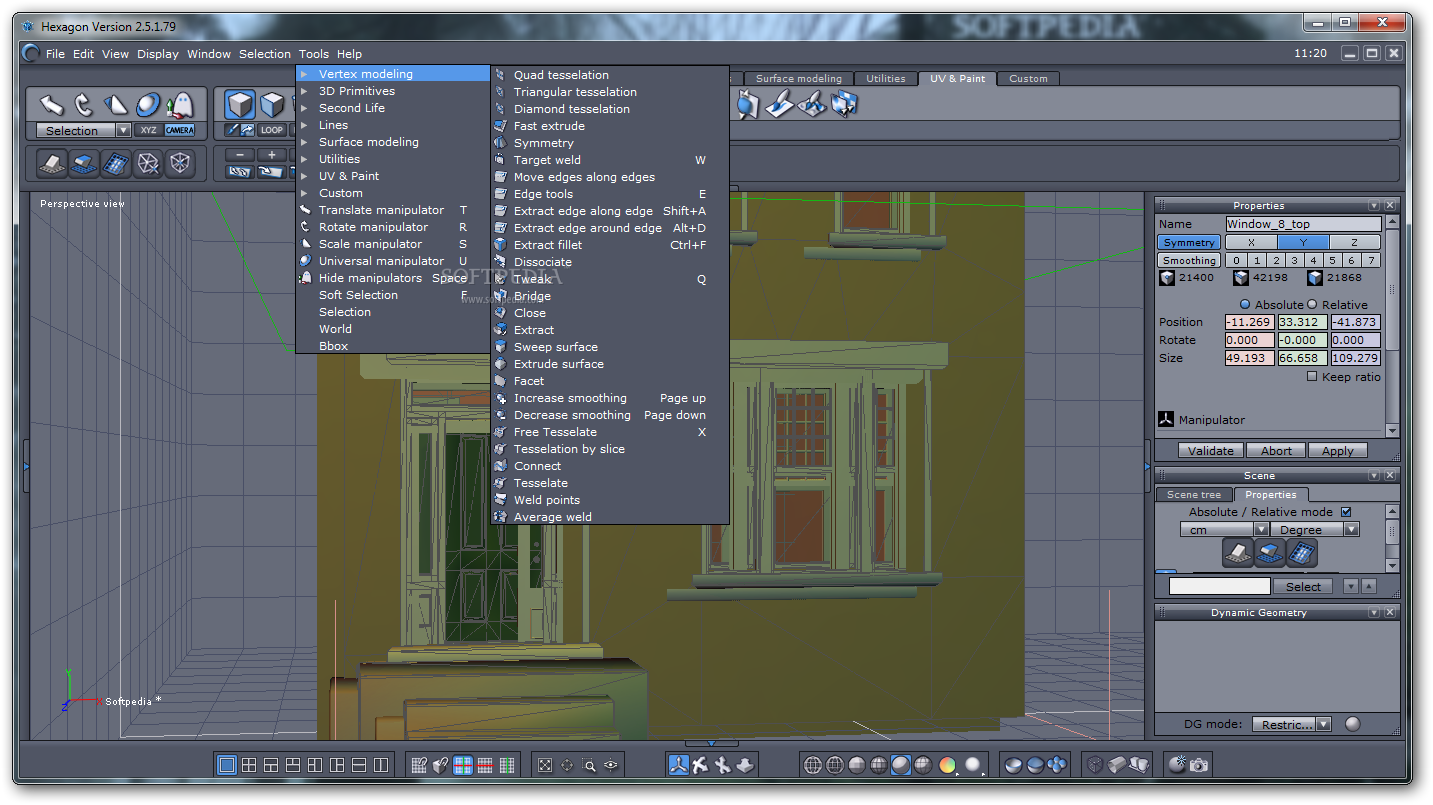
Task: Click the Apply button
Action: pos(1338,451)
